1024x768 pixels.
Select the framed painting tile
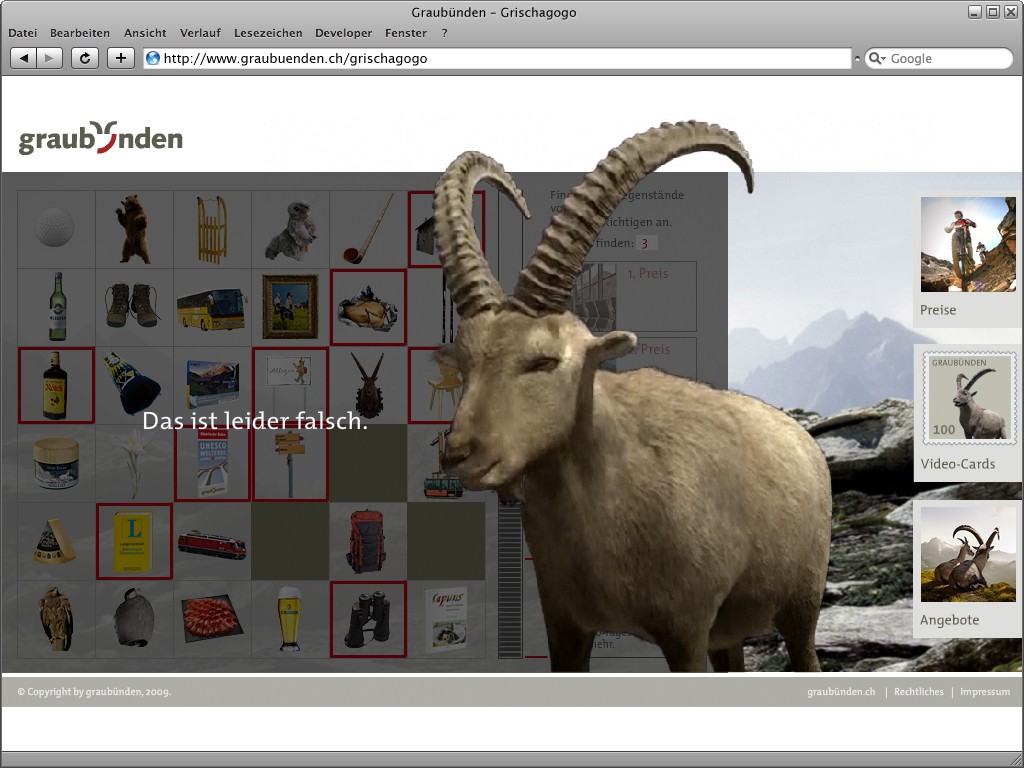291,307
